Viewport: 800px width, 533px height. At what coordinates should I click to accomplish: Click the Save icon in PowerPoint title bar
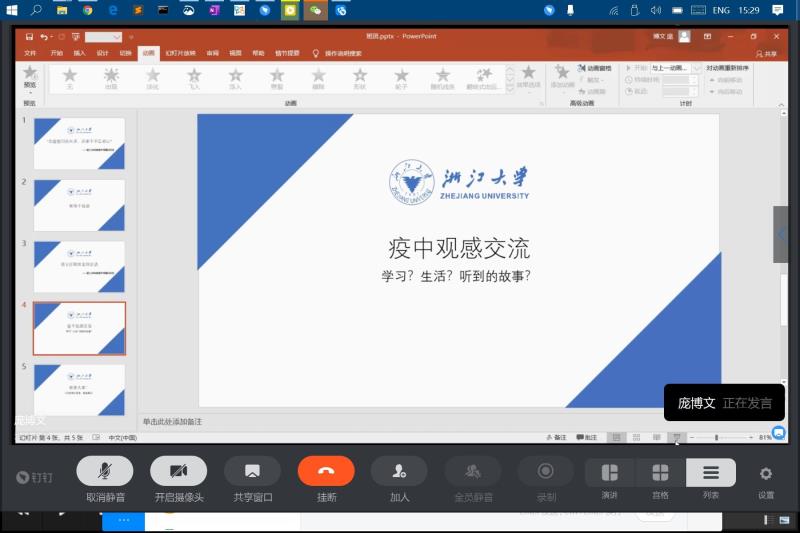pyautogui.click(x=29, y=37)
